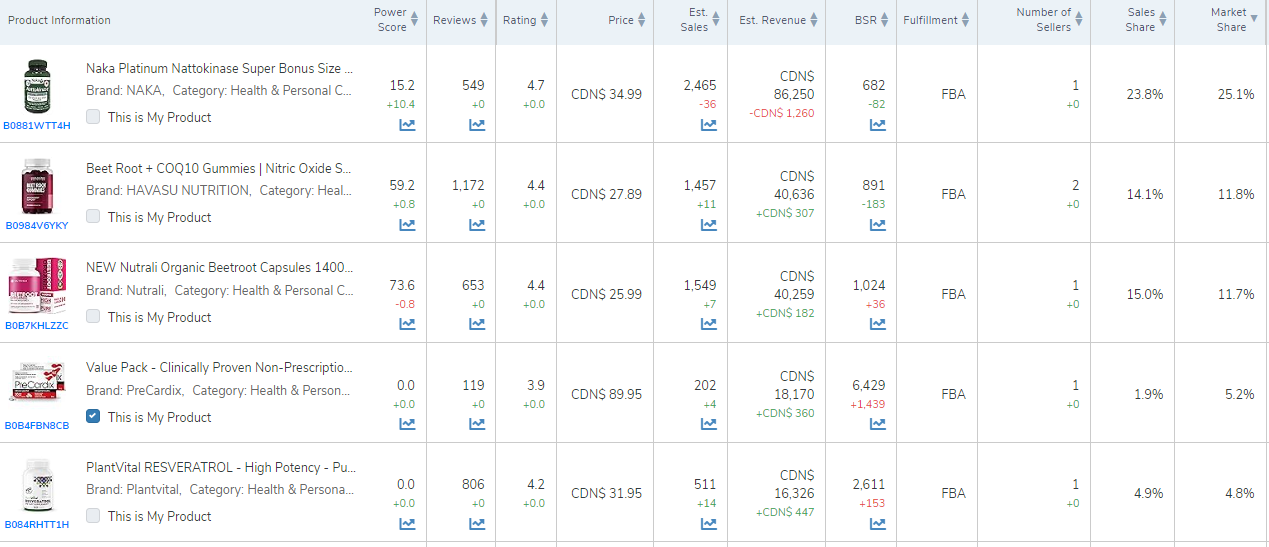Open Power Score trend chart for Naka Nattokinase
Image resolution: width=1269 pixels, height=547 pixels.
(407, 125)
